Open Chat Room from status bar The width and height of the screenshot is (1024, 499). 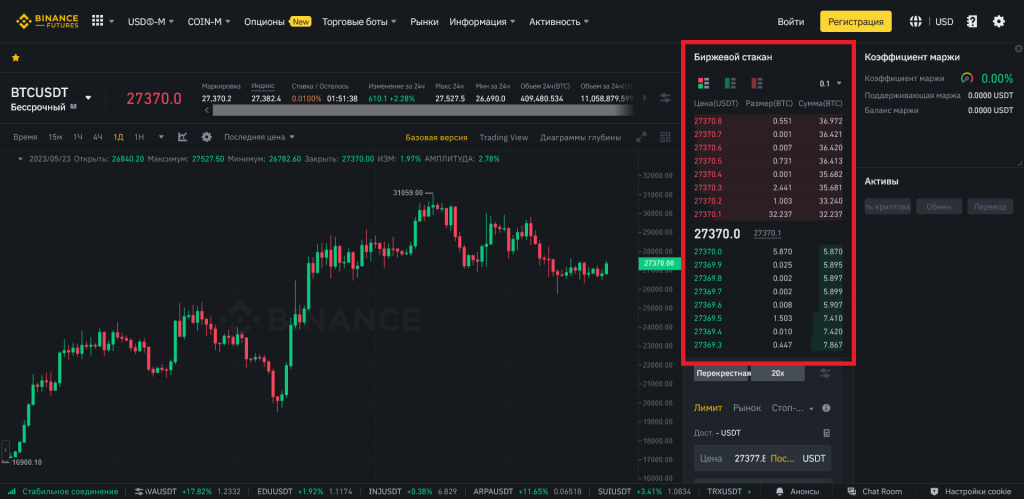(874, 491)
